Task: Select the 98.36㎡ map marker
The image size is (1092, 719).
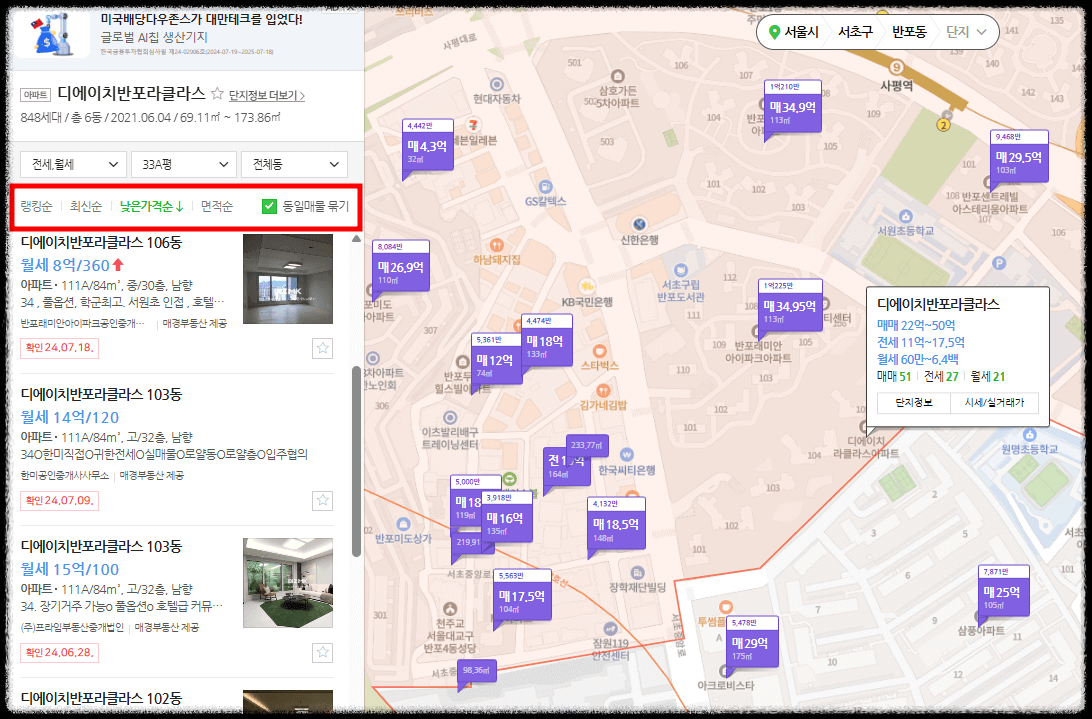Action: (476, 670)
